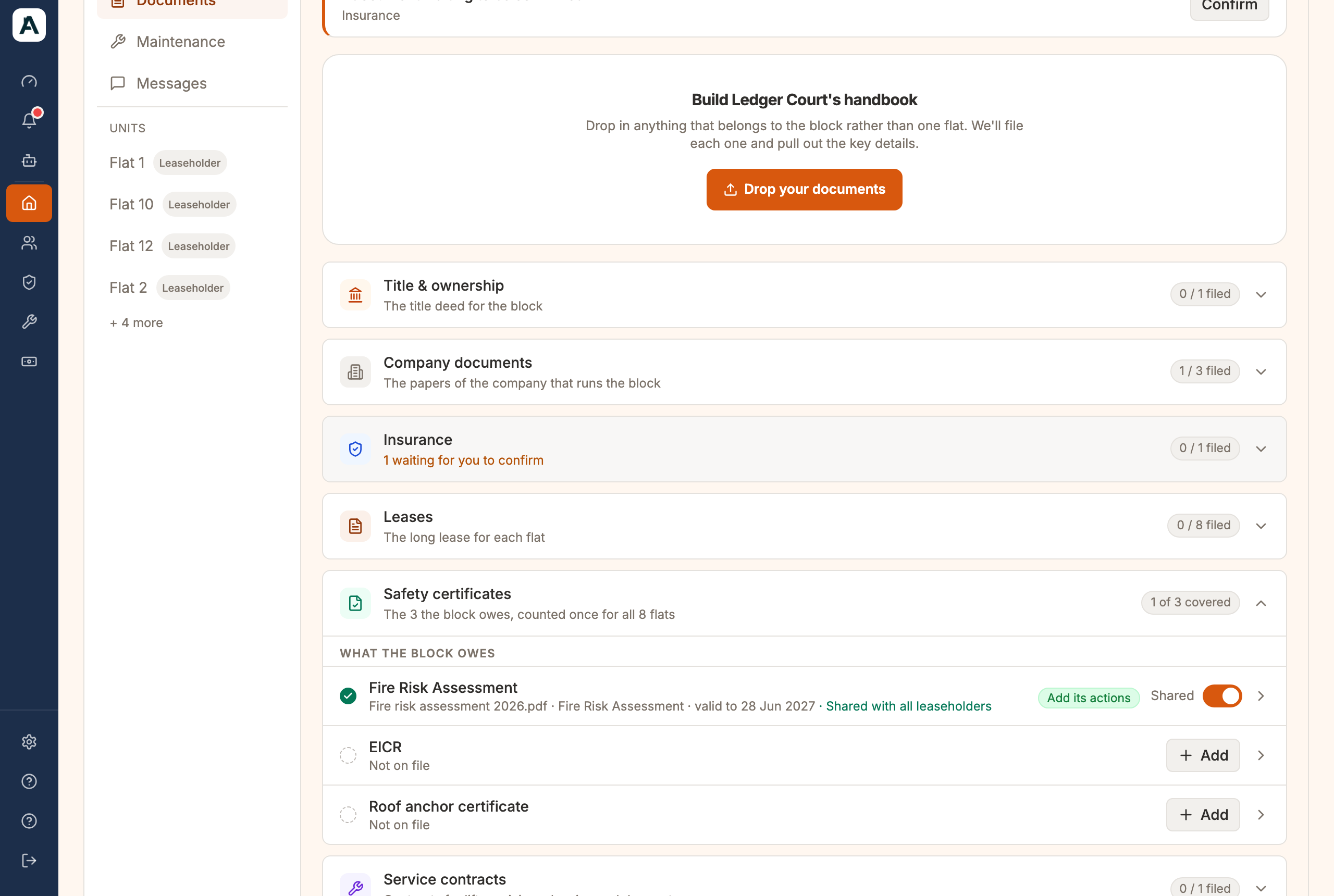Click Add its actions badge

coord(1088,698)
